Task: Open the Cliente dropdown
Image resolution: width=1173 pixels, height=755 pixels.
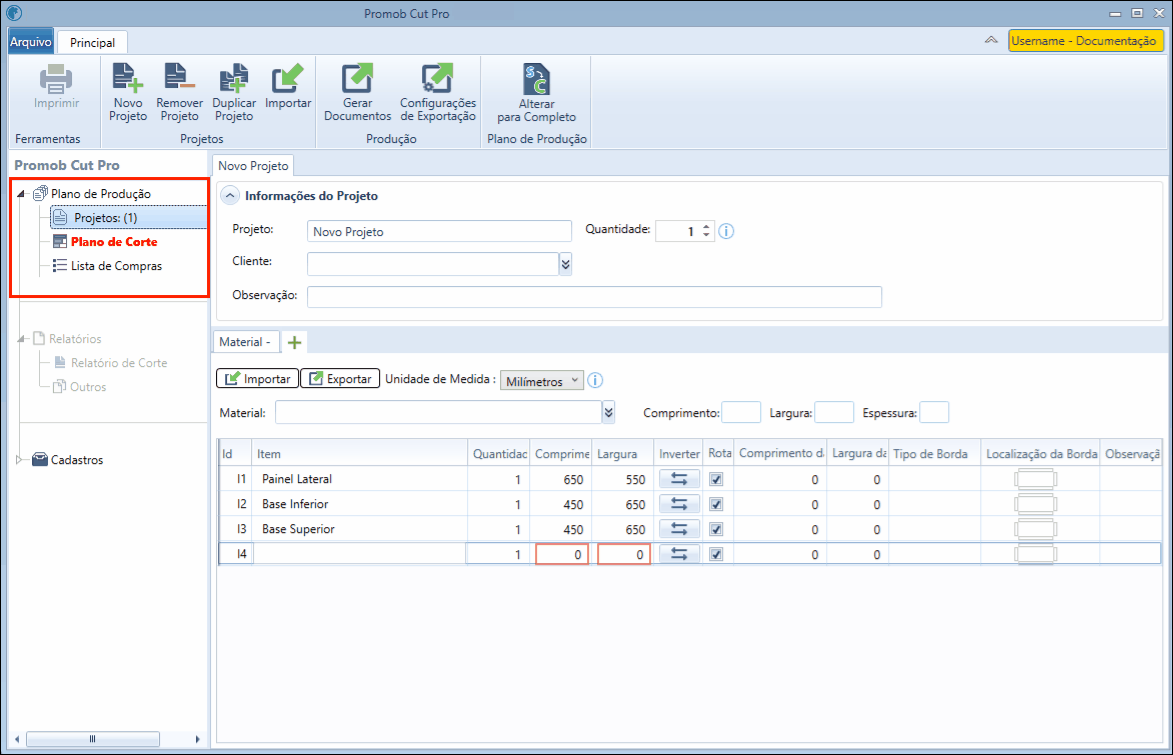Action: click(x=566, y=264)
